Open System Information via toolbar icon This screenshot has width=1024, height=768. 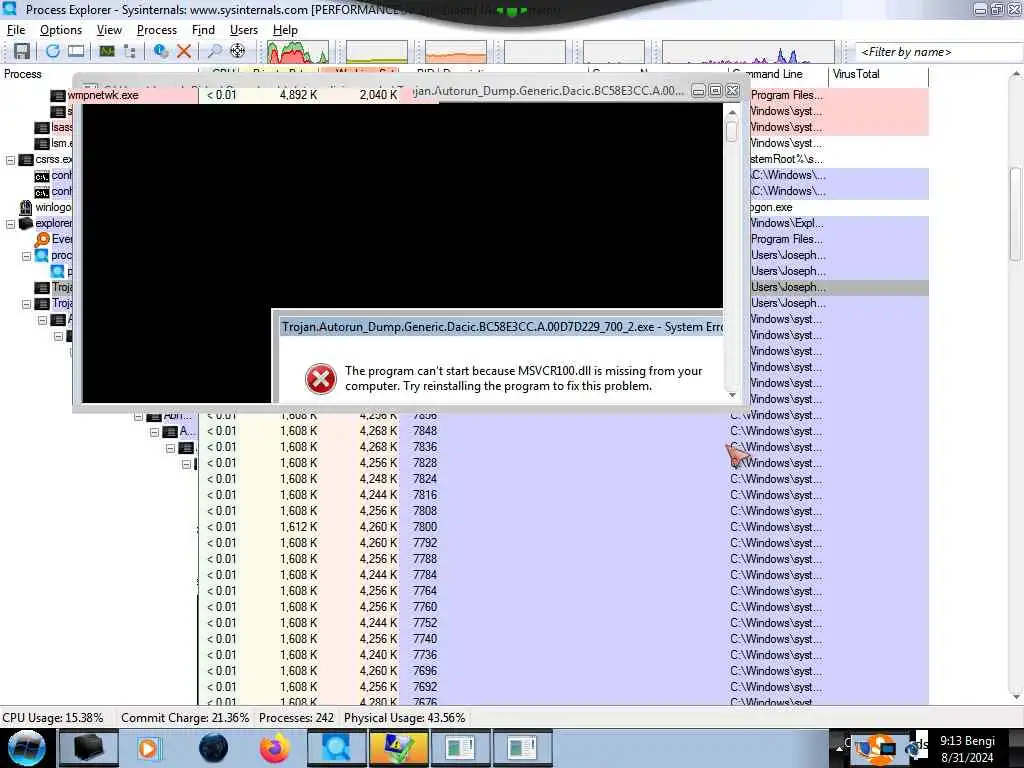pyautogui.click(x=106, y=51)
